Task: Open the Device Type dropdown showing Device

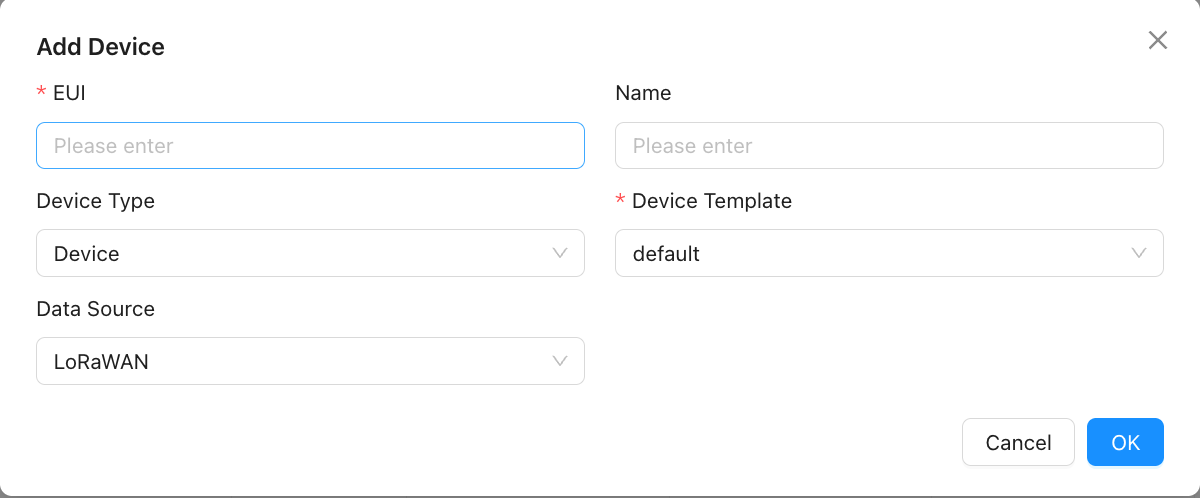Action: pyautogui.click(x=300, y=253)
